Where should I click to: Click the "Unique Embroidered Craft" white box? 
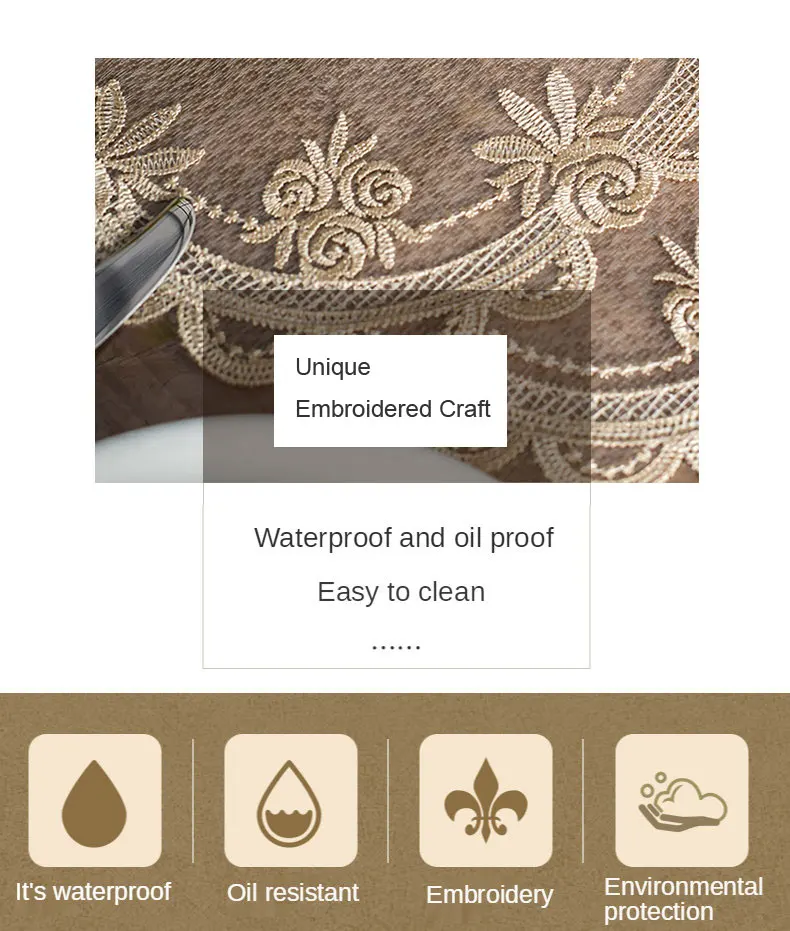tap(390, 391)
